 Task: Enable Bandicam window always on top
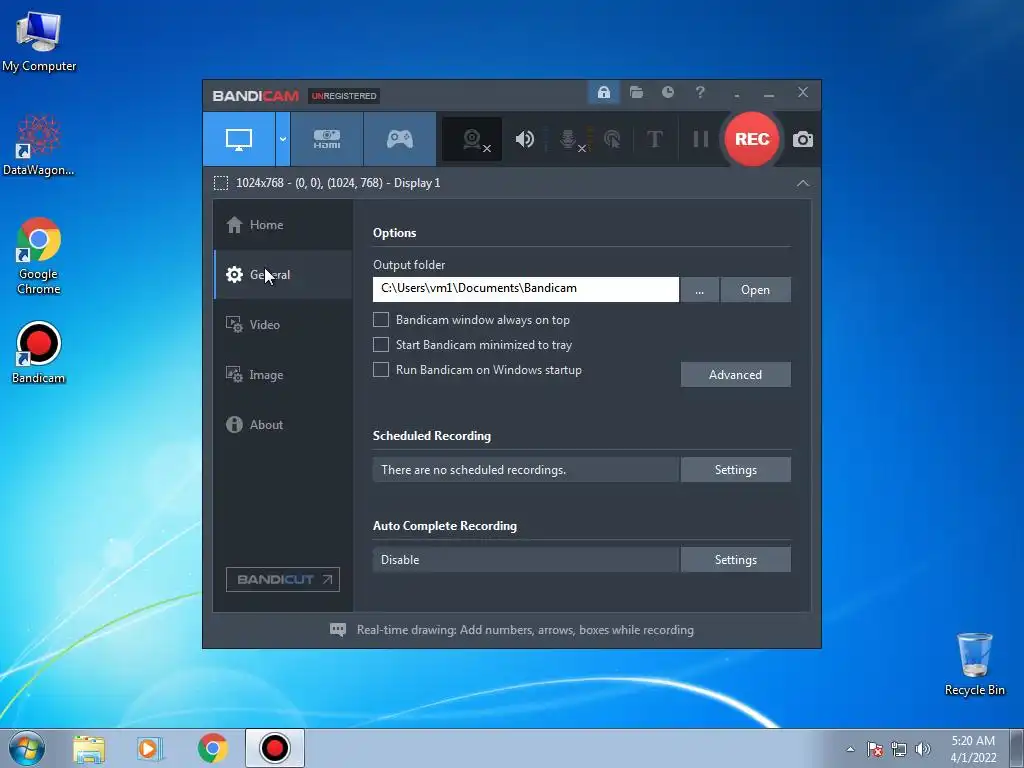[x=381, y=319]
